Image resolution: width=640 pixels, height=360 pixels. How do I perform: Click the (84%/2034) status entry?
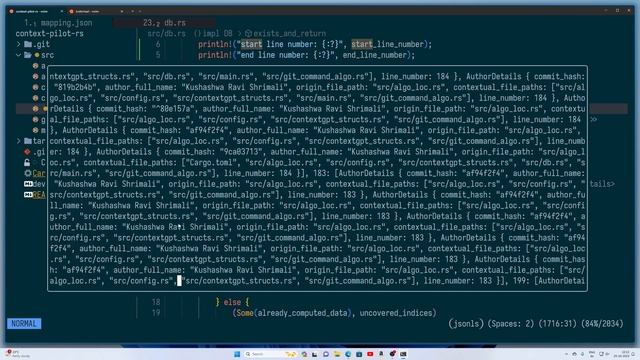(602, 324)
